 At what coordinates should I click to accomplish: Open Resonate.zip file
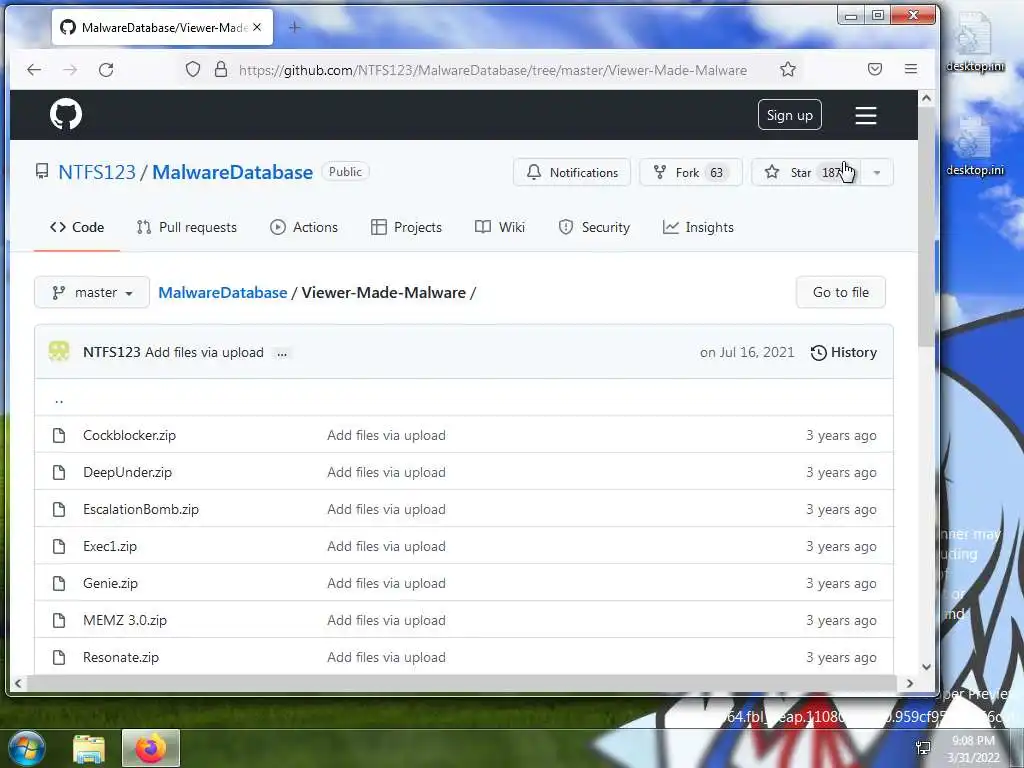click(121, 658)
